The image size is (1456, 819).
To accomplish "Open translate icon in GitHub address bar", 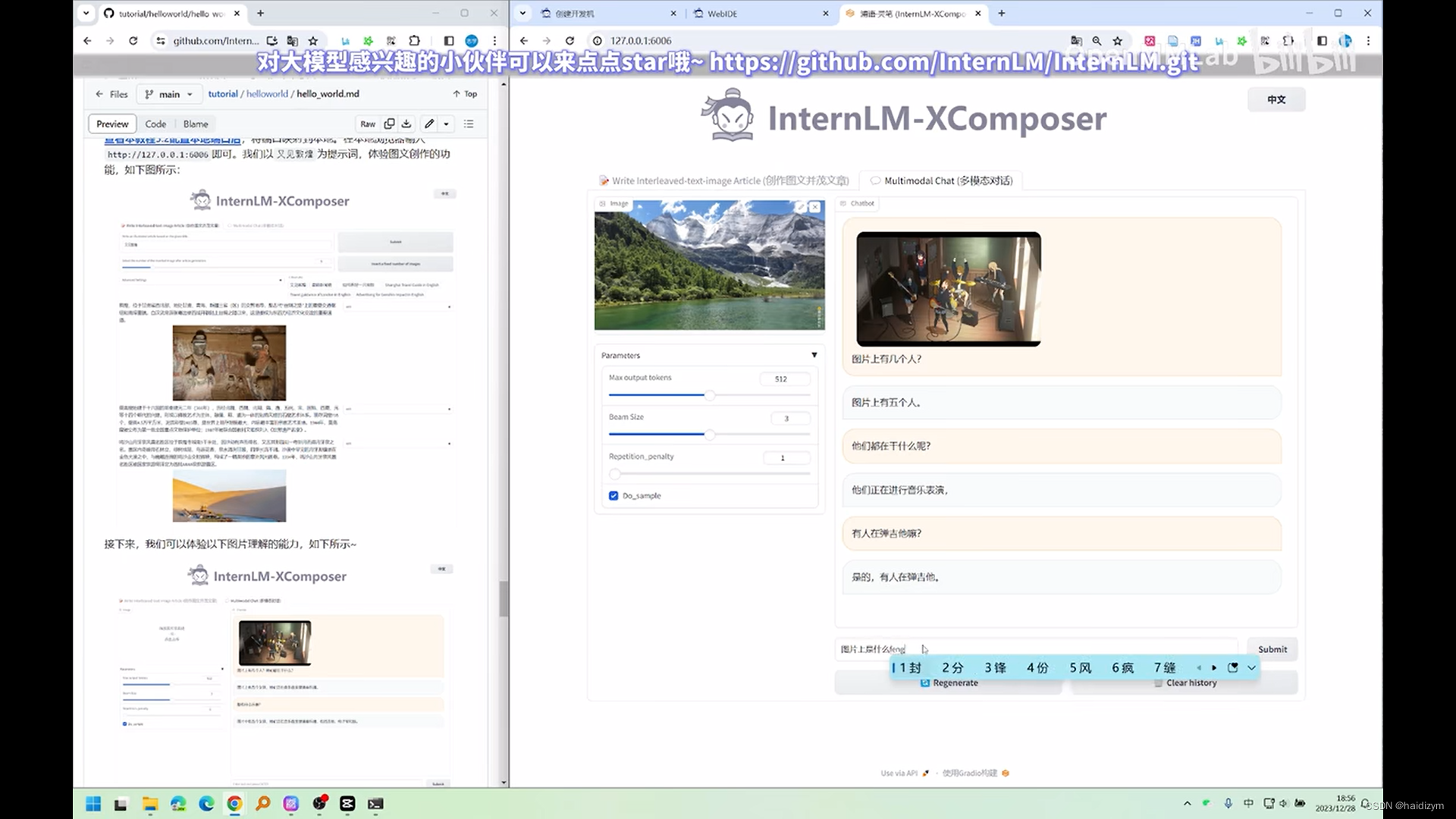I will click(293, 41).
